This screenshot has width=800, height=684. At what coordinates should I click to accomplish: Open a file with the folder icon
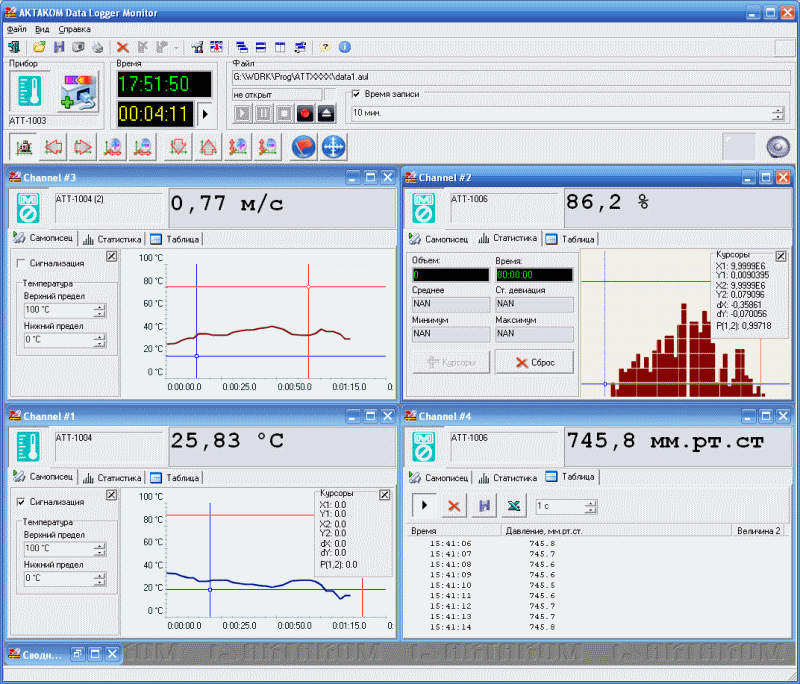click(39, 47)
